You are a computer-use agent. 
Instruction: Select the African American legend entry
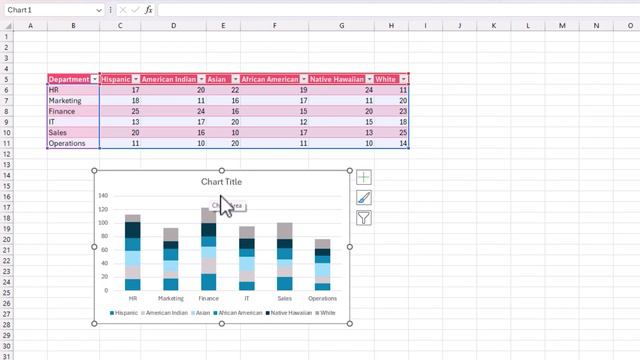238,313
